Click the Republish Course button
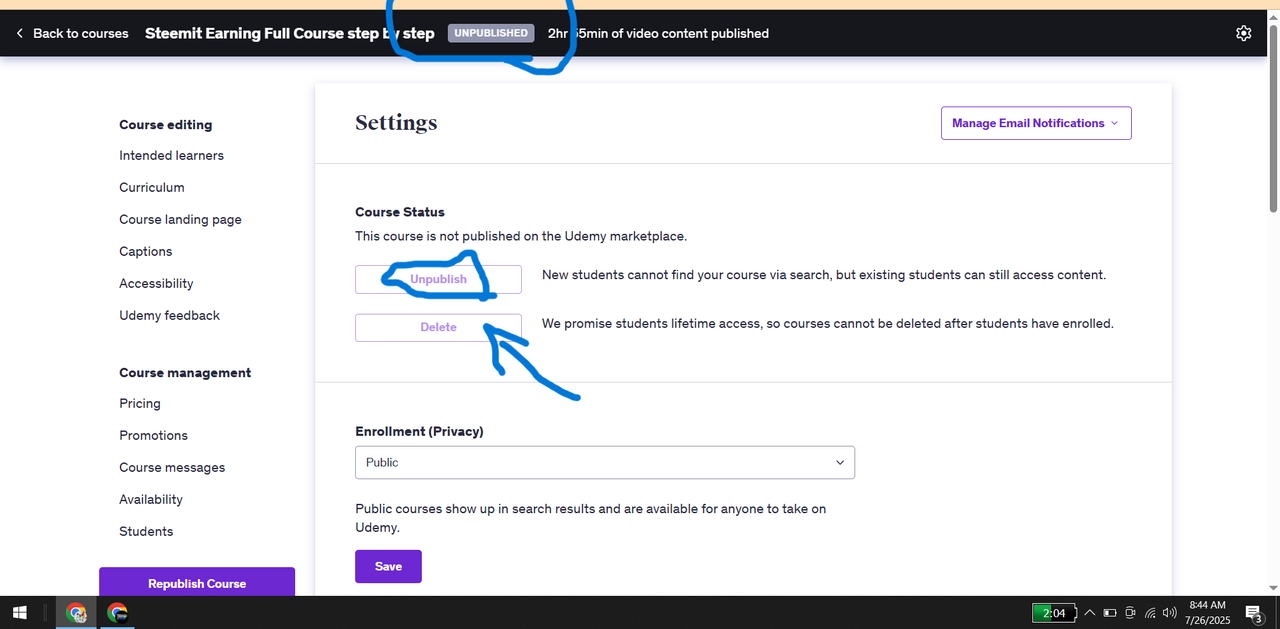The image size is (1280, 629). click(x=197, y=583)
